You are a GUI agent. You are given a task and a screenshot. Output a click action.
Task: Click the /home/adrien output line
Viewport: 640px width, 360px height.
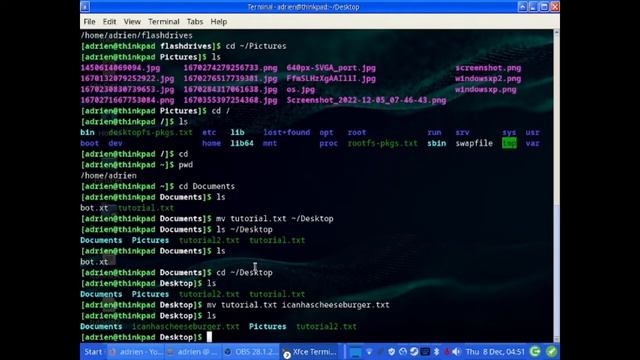tap(109, 176)
